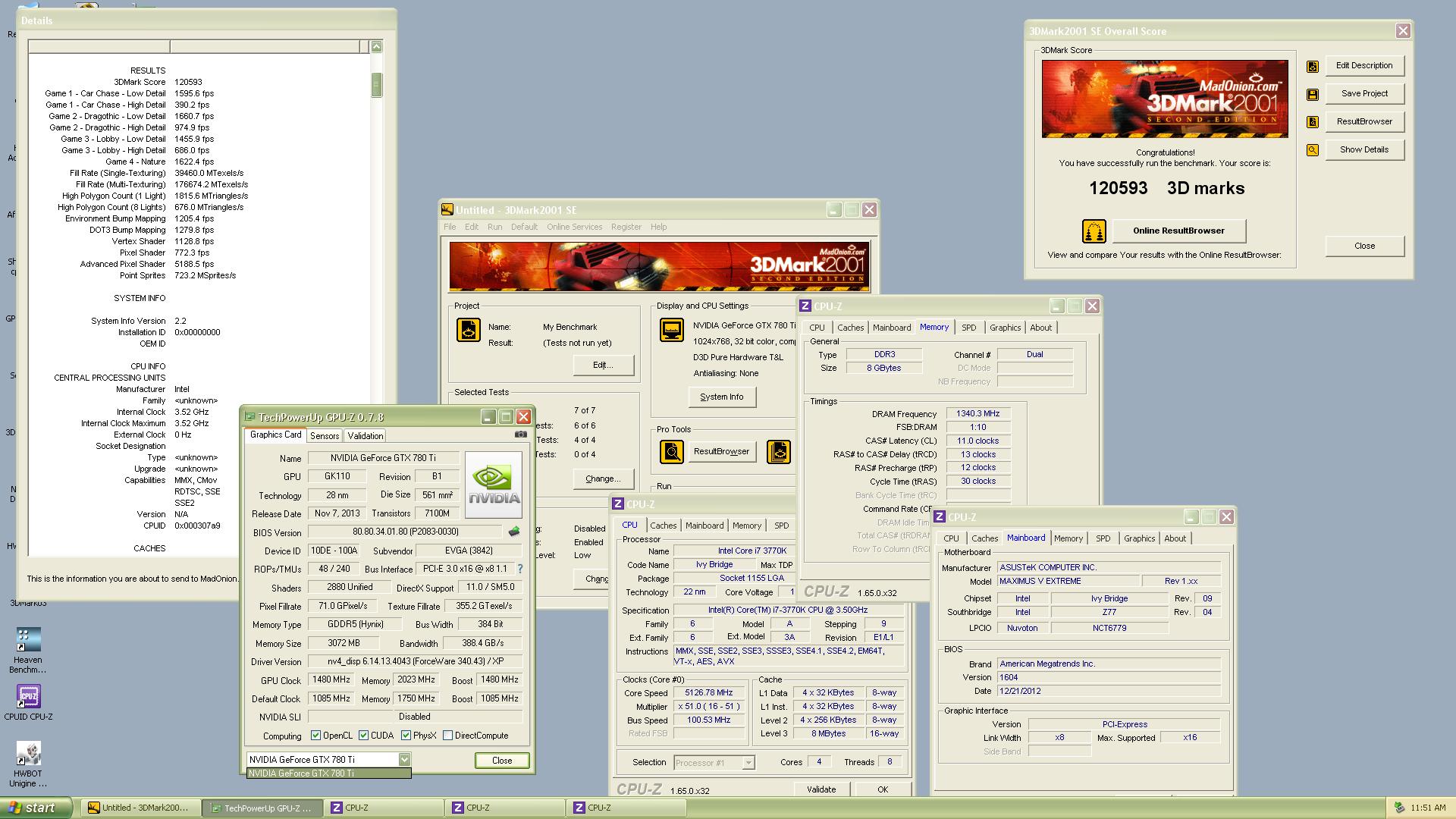This screenshot has height=819, width=1456.
Task: Click the Windows start button
Action: click(x=36, y=808)
